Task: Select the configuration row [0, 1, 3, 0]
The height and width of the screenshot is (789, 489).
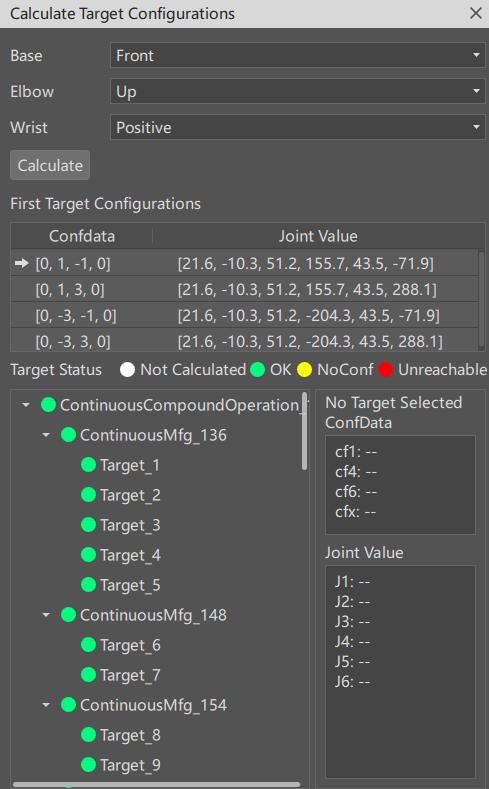Action: pos(244,289)
